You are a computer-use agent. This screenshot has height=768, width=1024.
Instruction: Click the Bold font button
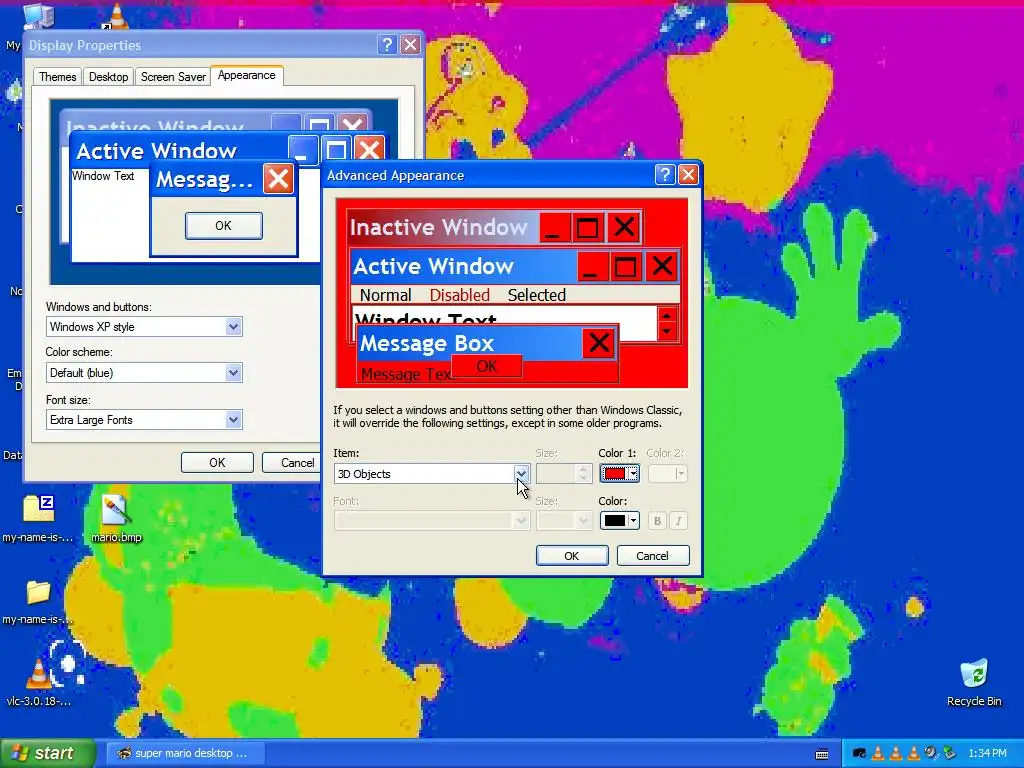click(x=658, y=520)
